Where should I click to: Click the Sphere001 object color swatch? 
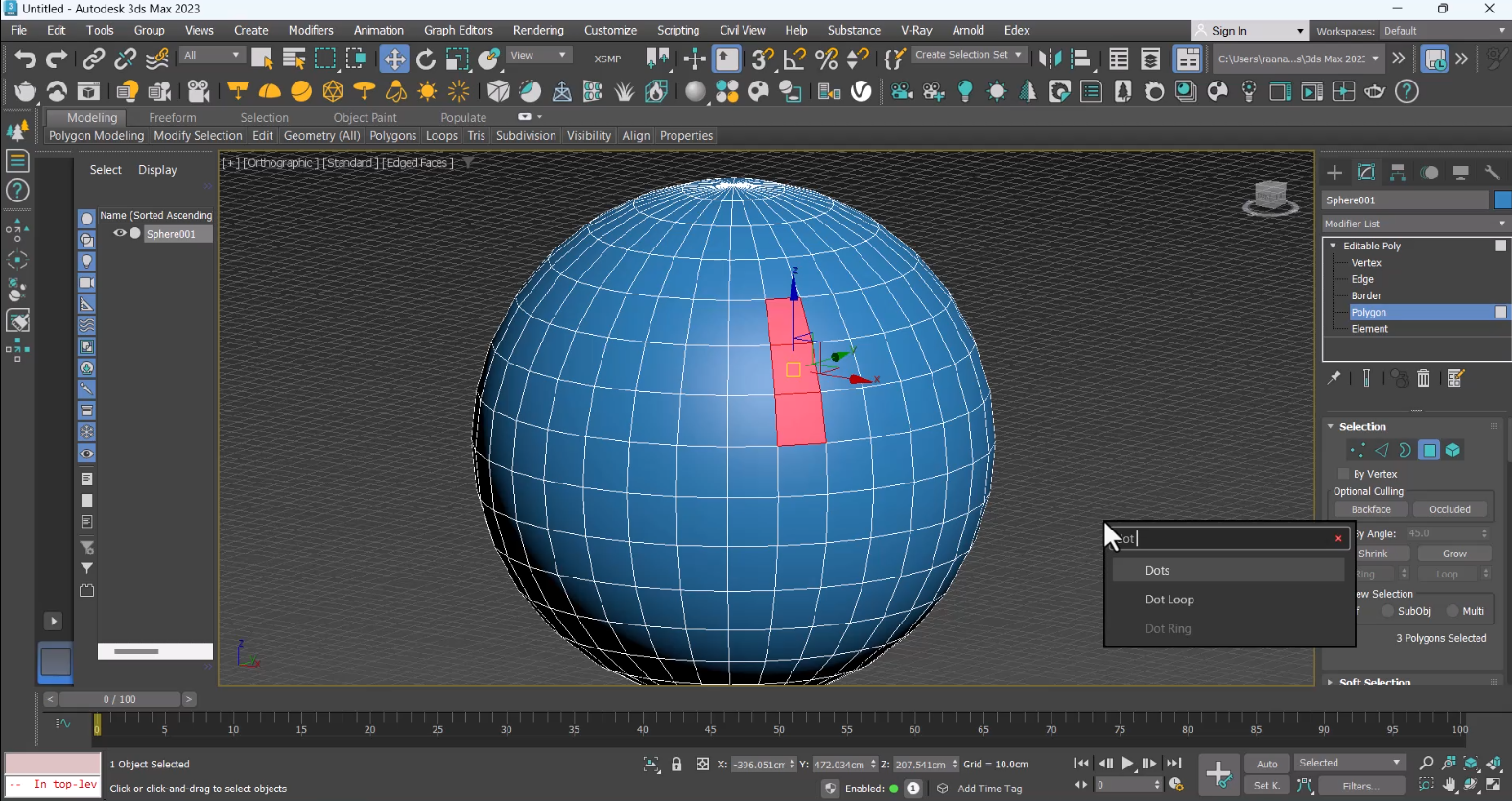tap(1501, 200)
